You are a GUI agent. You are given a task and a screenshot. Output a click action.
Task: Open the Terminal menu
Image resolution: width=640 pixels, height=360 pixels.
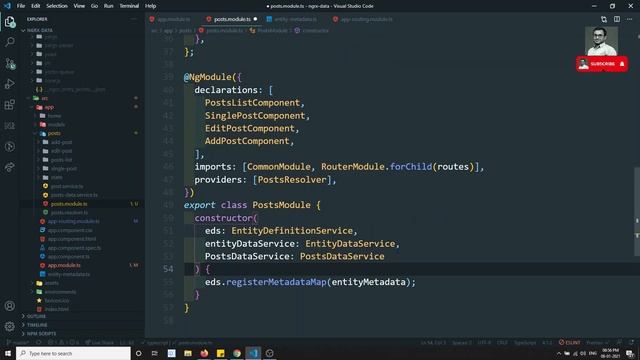click(129, 6)
